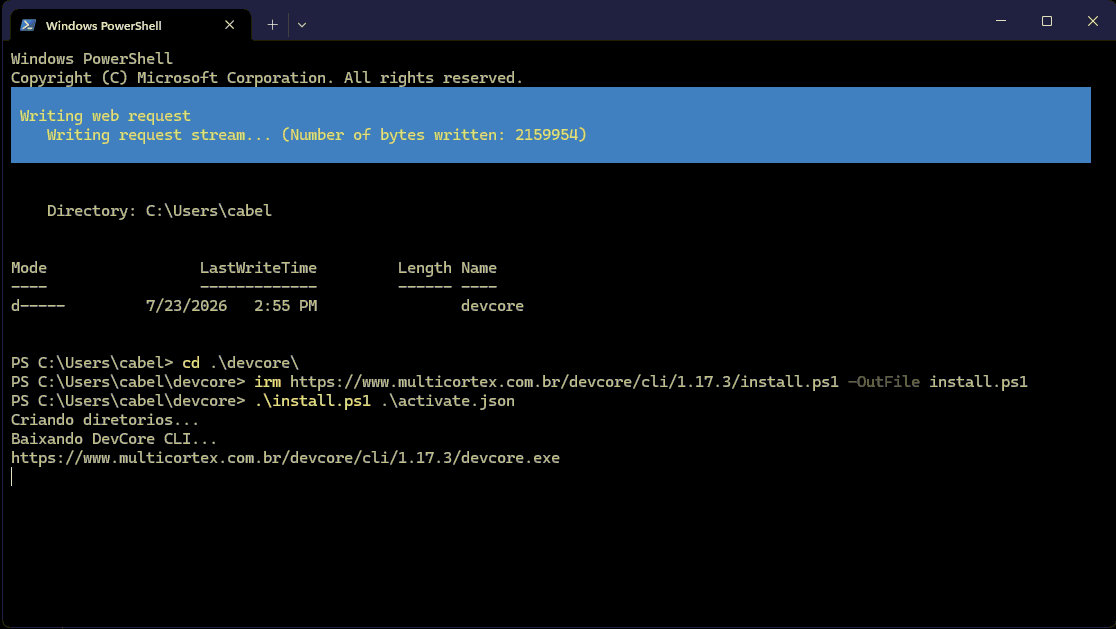
Task: Close the terminal window
Action: pos(1093,21)
